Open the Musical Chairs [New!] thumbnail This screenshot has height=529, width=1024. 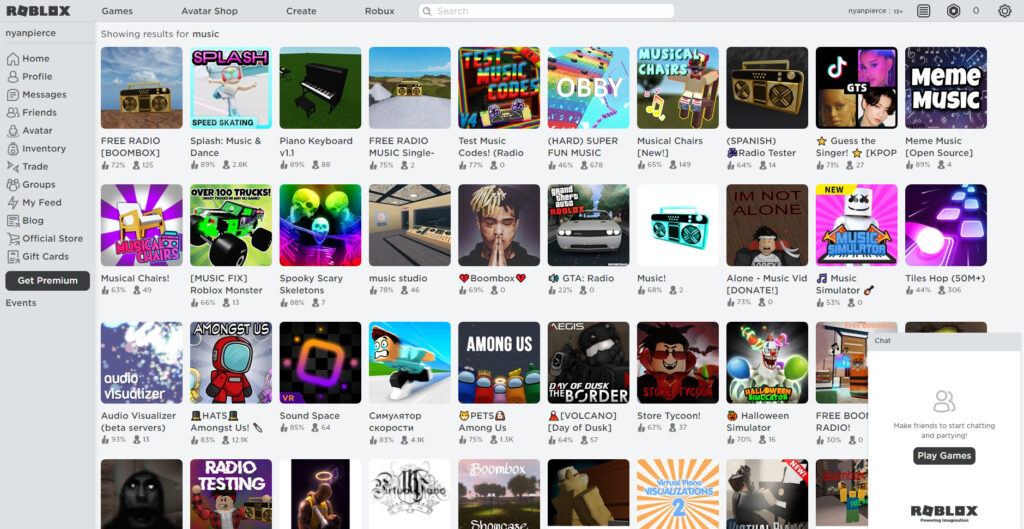pos(678,88)
